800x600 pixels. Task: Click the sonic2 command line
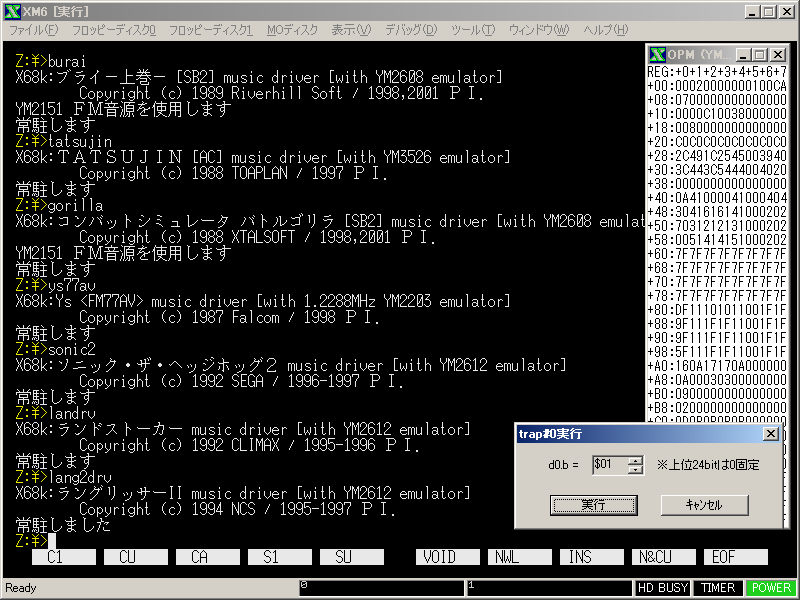coord(56,349)
